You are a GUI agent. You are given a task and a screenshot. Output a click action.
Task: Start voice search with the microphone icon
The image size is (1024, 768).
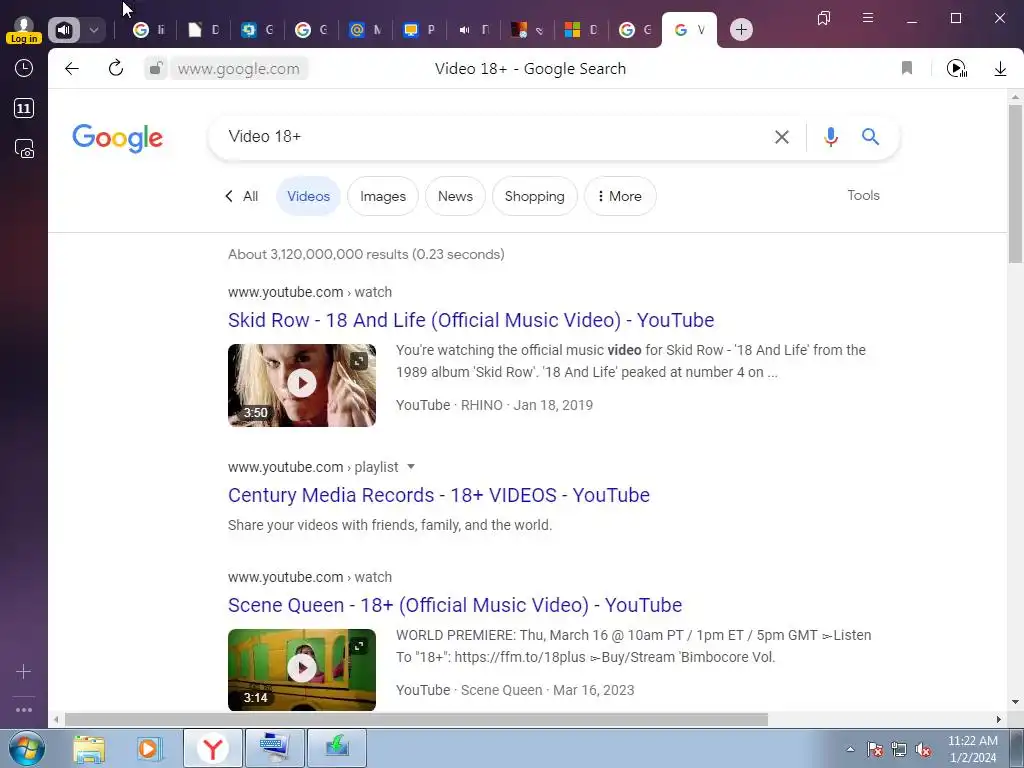tap(831, 136)
